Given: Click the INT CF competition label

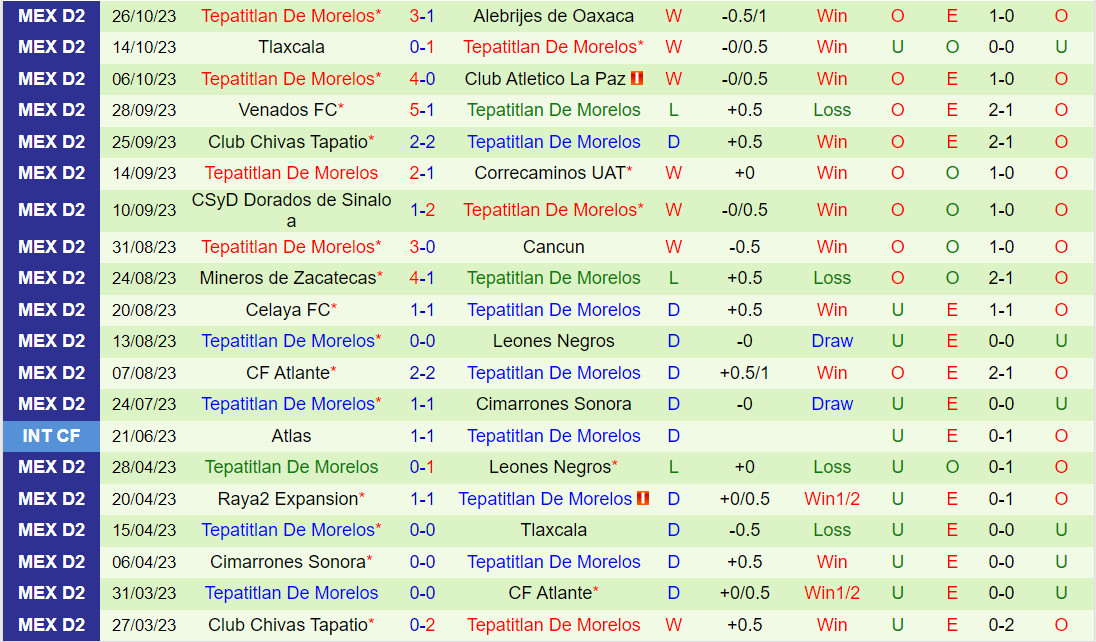Looking at the screenshot, I should point(51,436).
